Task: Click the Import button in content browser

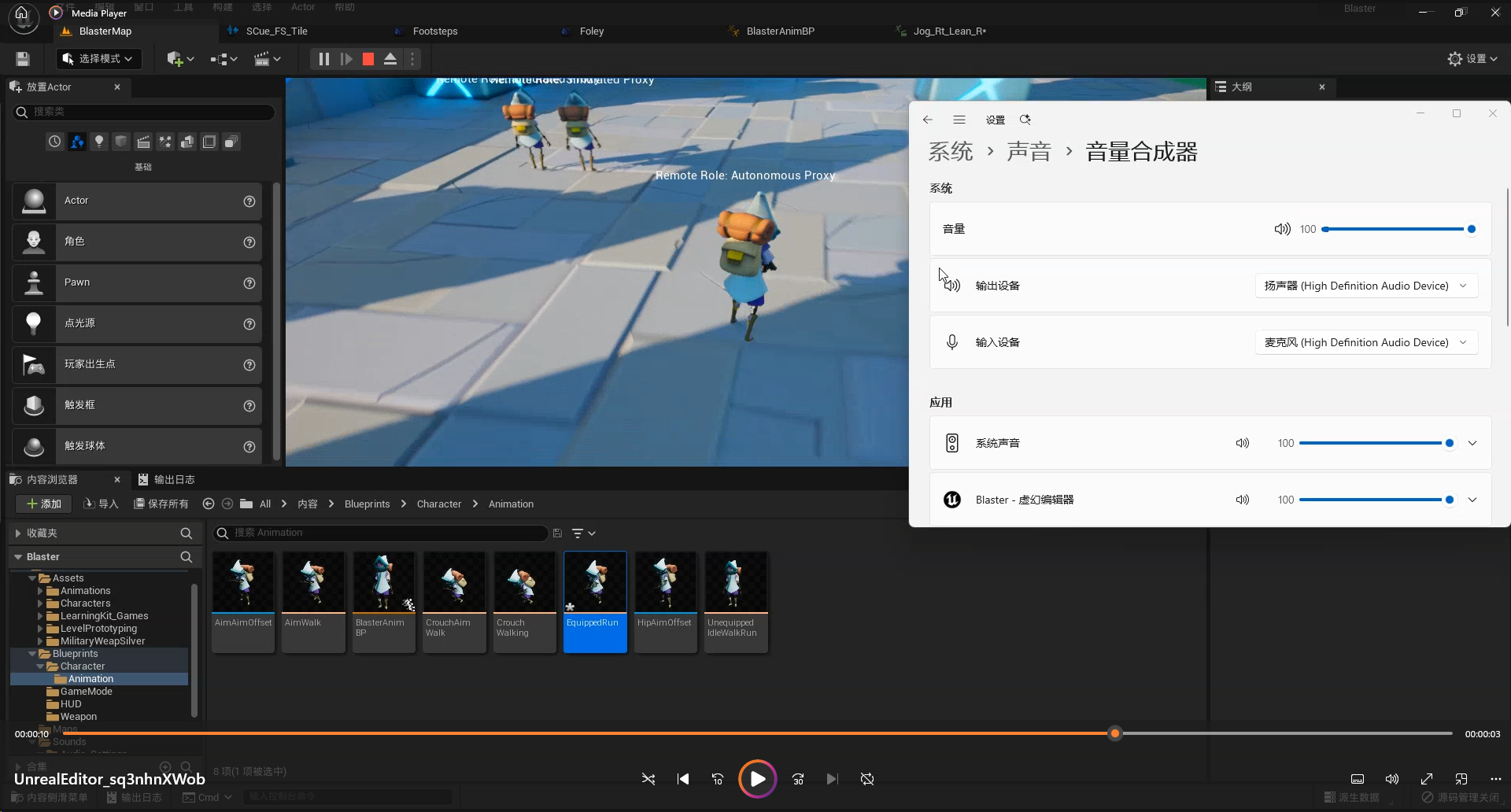Action: [x=101, y=504]
